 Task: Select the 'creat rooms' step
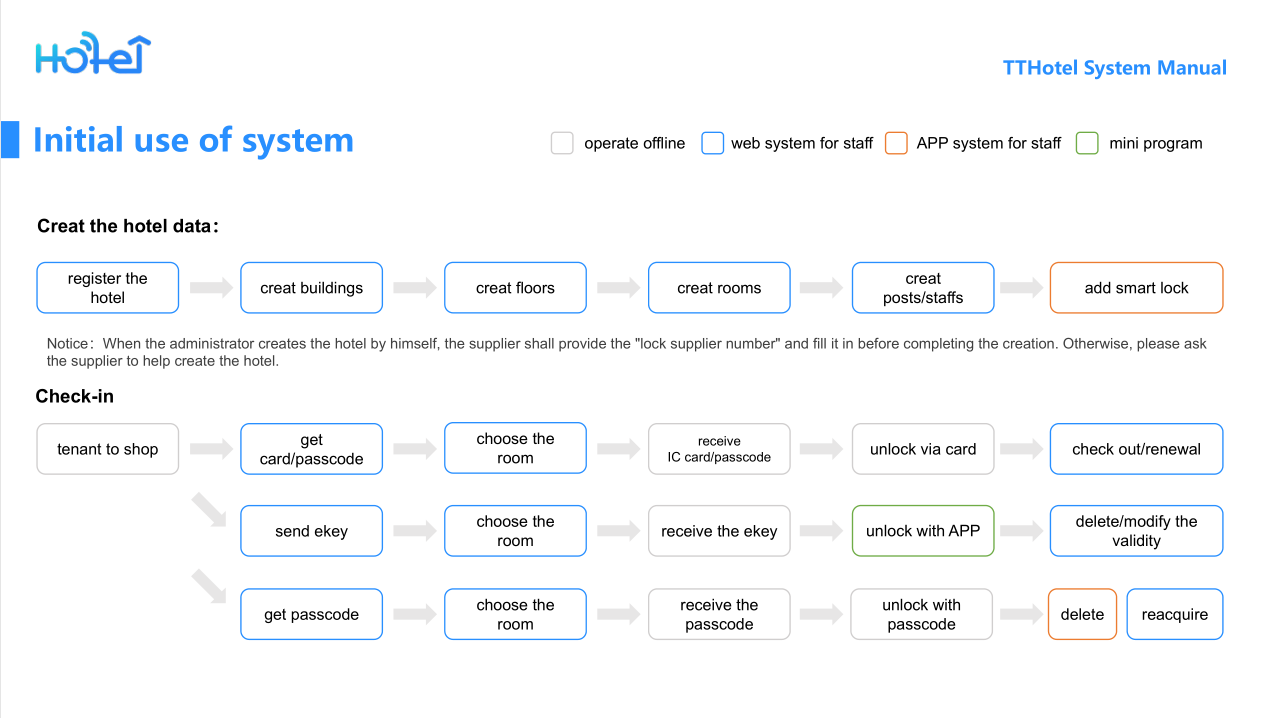coord(719,288)
